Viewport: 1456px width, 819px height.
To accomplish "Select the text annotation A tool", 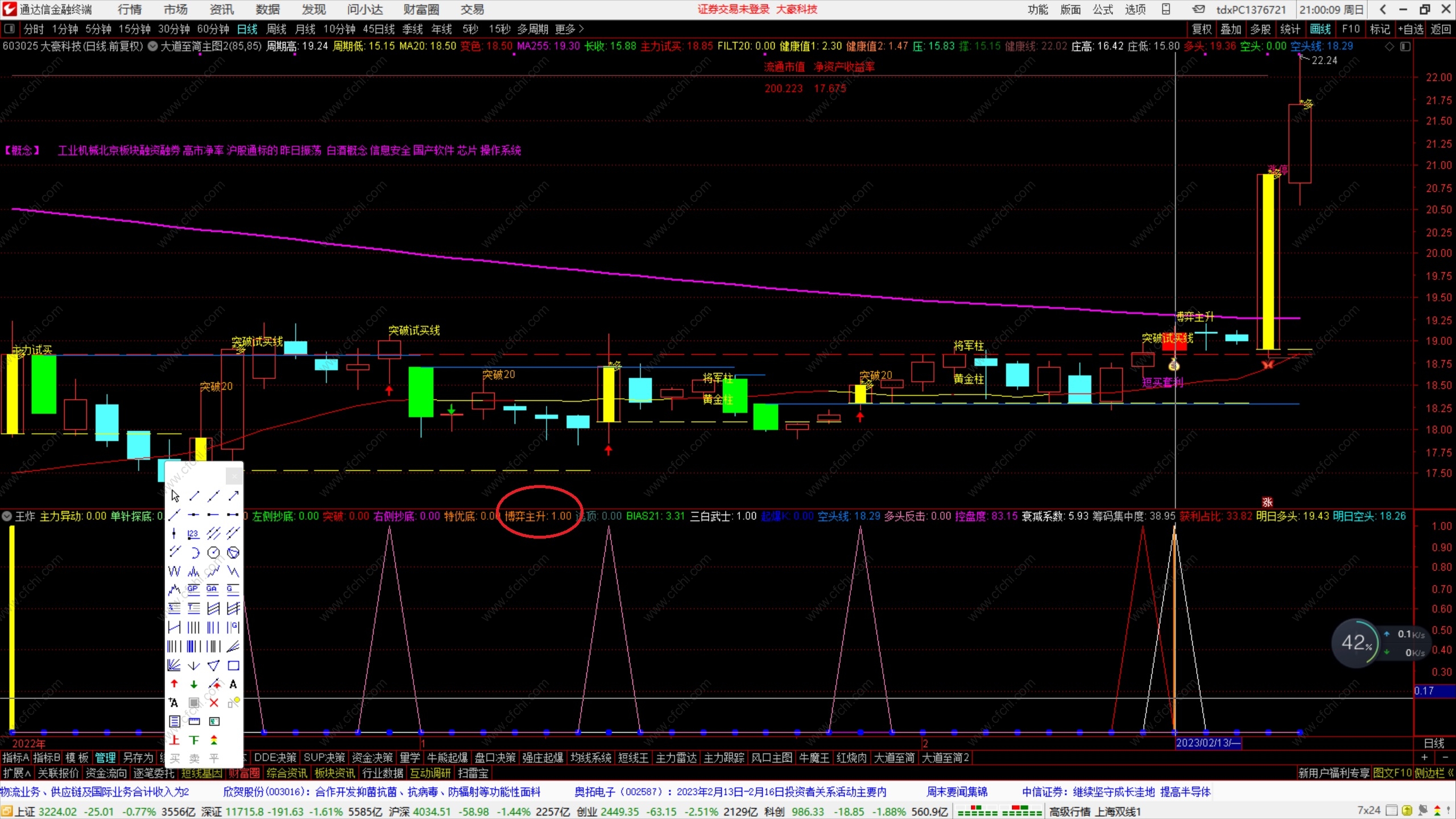I will (x=233, y=684).
